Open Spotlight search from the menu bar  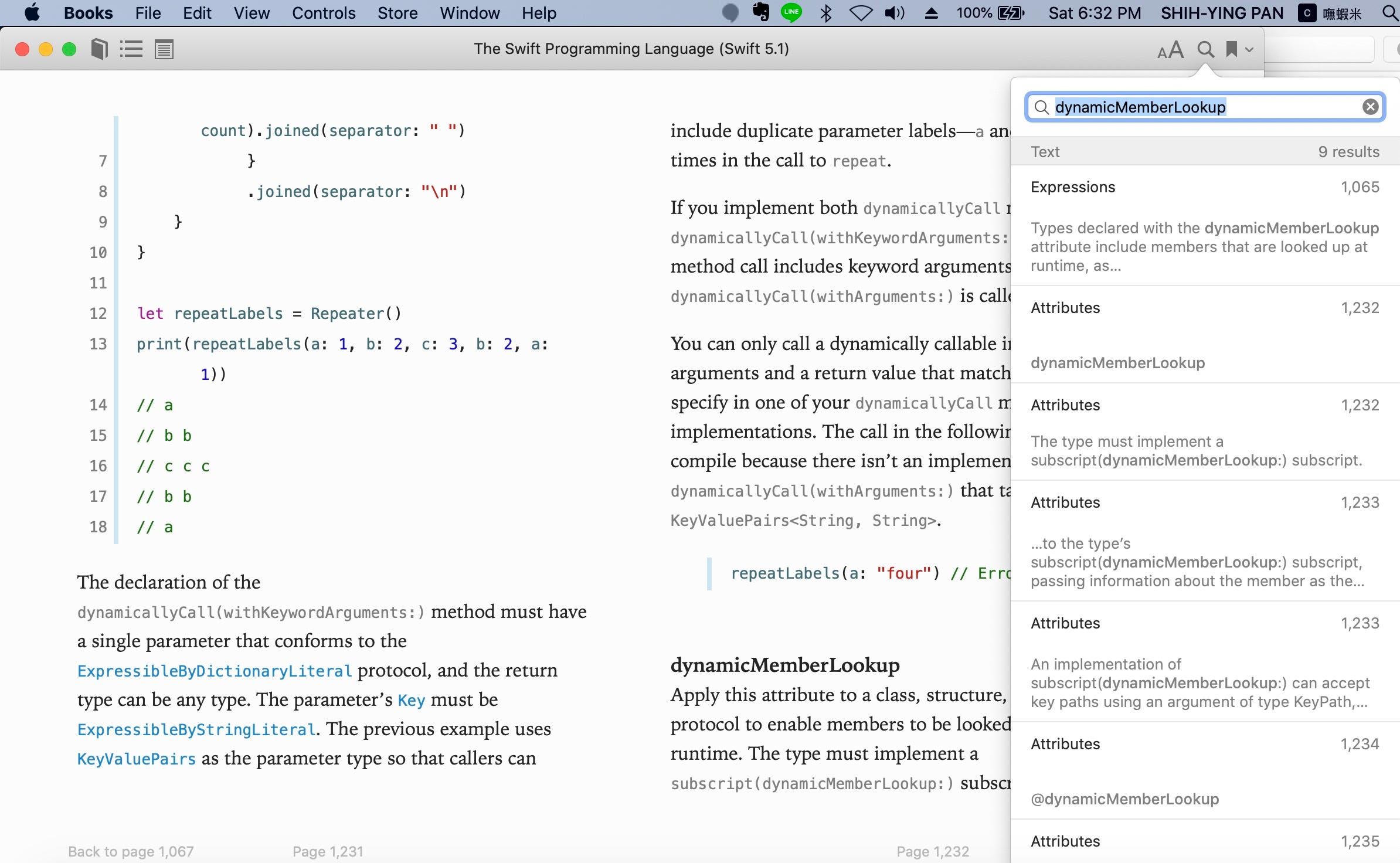pos(1388,13)
